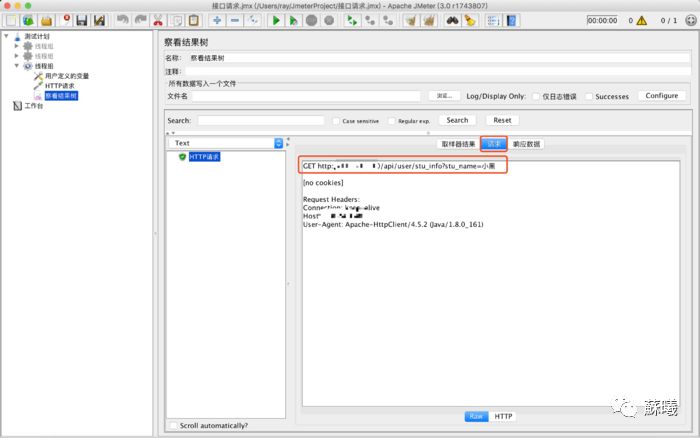Click the Reset button
700x438 pixels.
click(502, 120)
